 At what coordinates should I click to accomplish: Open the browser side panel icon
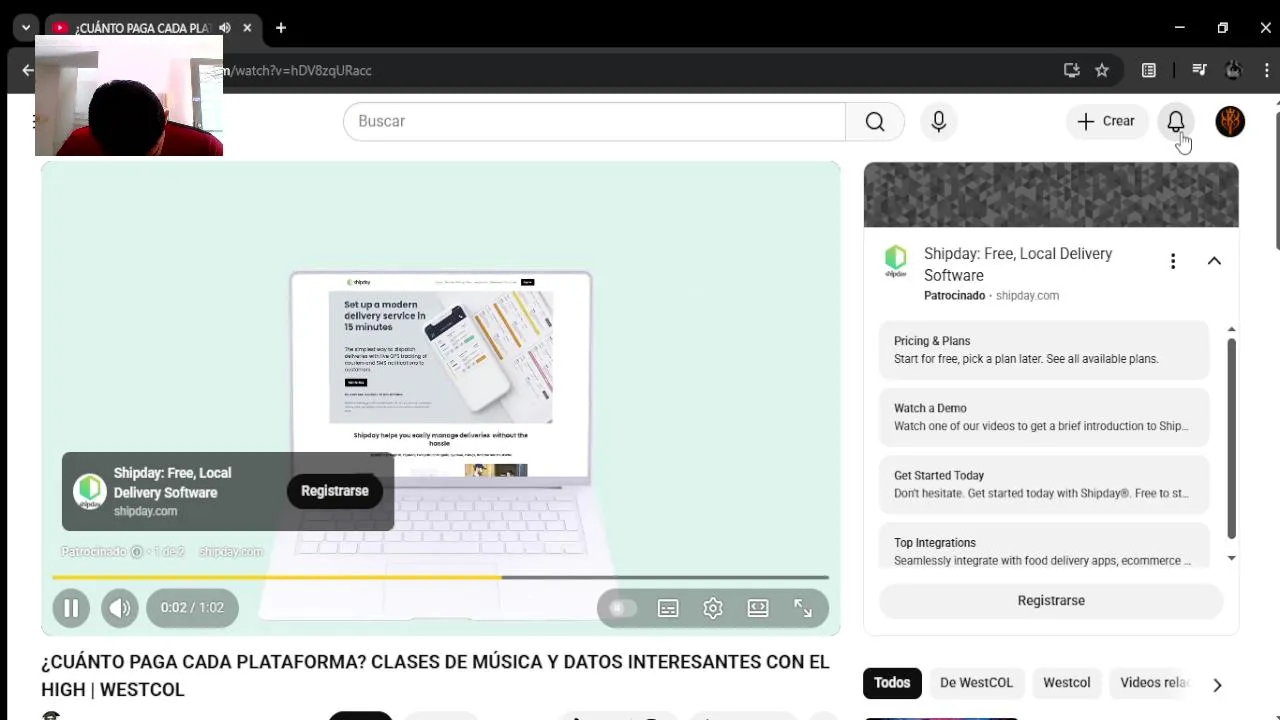pyautogui.click(x=1149, y=70)
